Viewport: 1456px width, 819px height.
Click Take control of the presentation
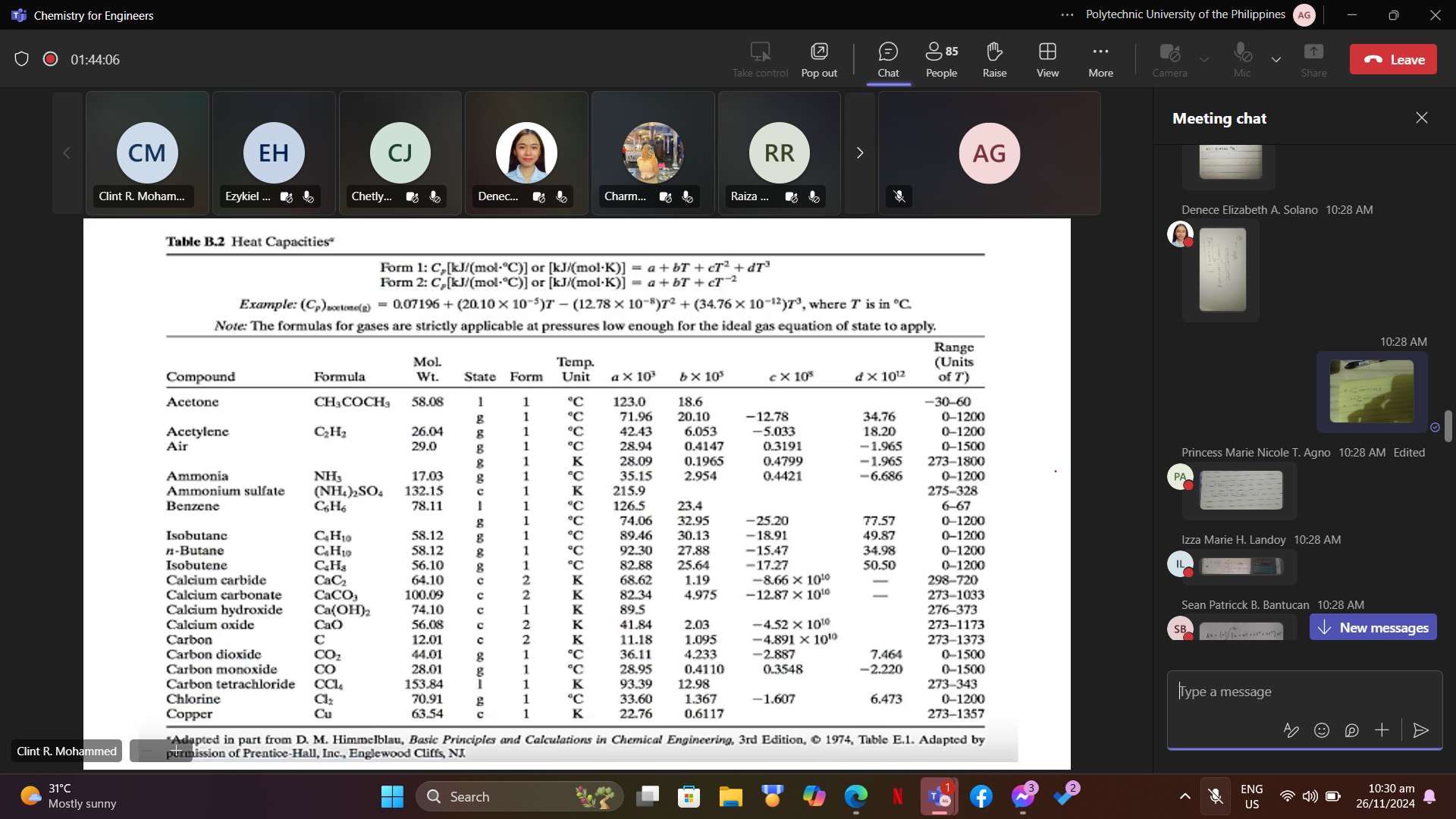coord(760,60)
